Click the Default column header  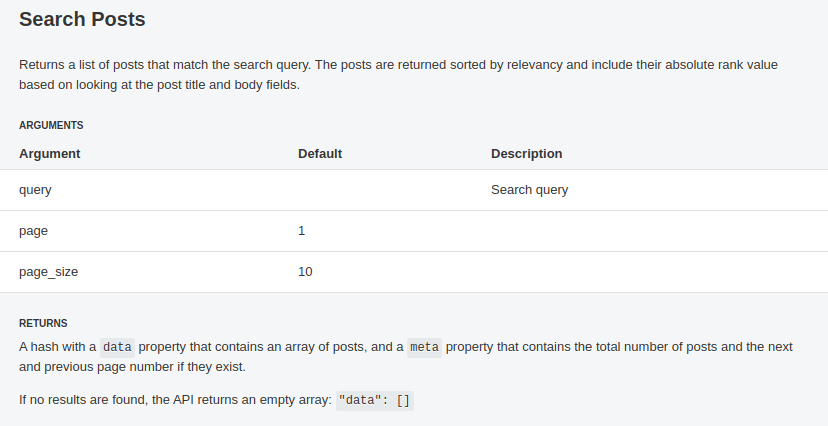[x=320, y=154]
